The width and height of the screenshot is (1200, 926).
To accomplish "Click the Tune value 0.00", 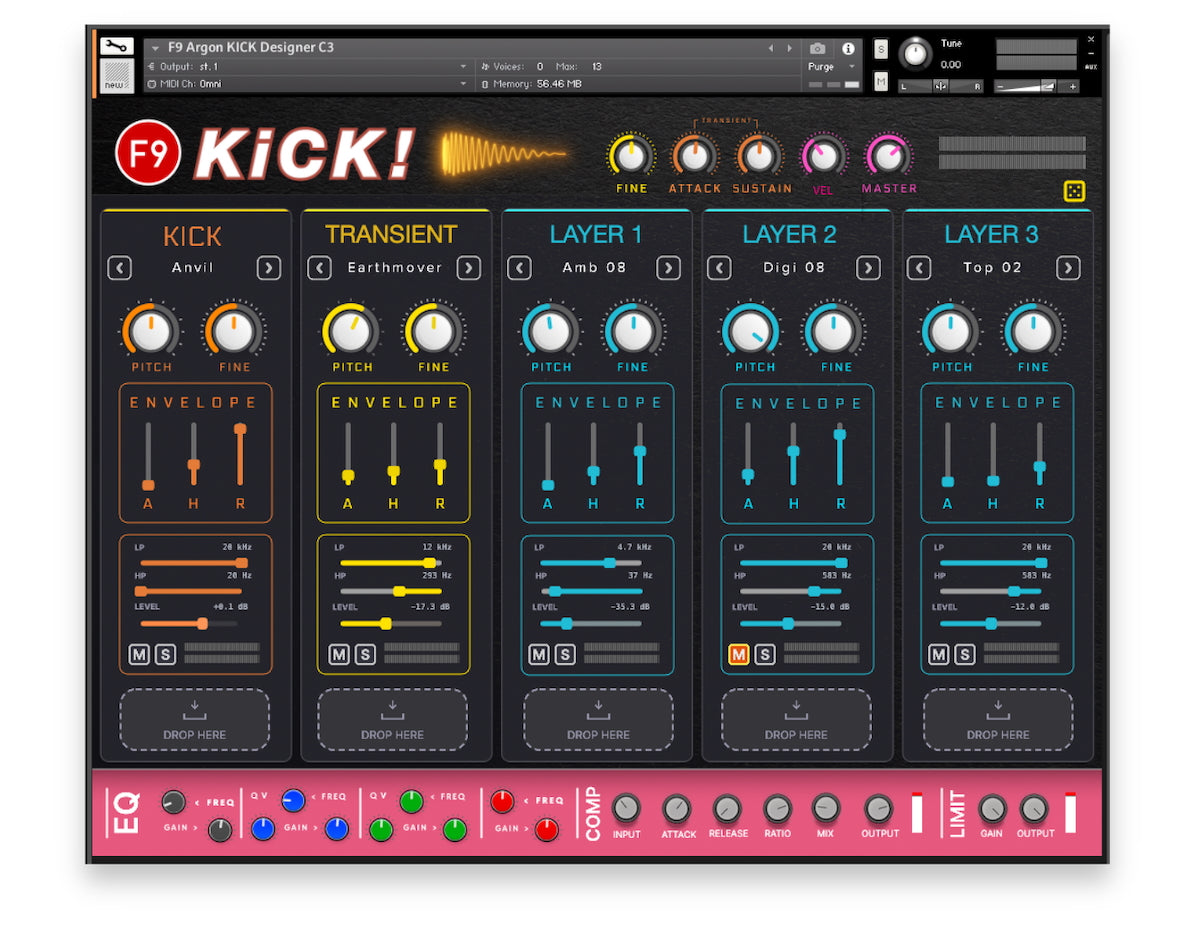I will (x=950, y=65).
